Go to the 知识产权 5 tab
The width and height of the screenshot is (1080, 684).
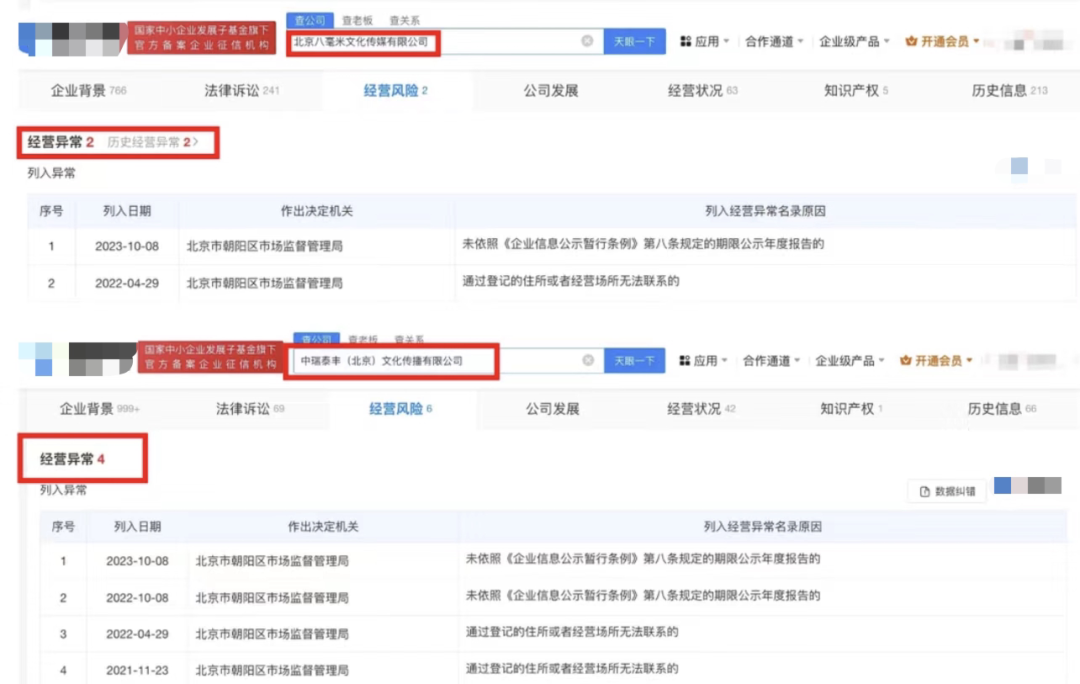[x=855, y=91]
